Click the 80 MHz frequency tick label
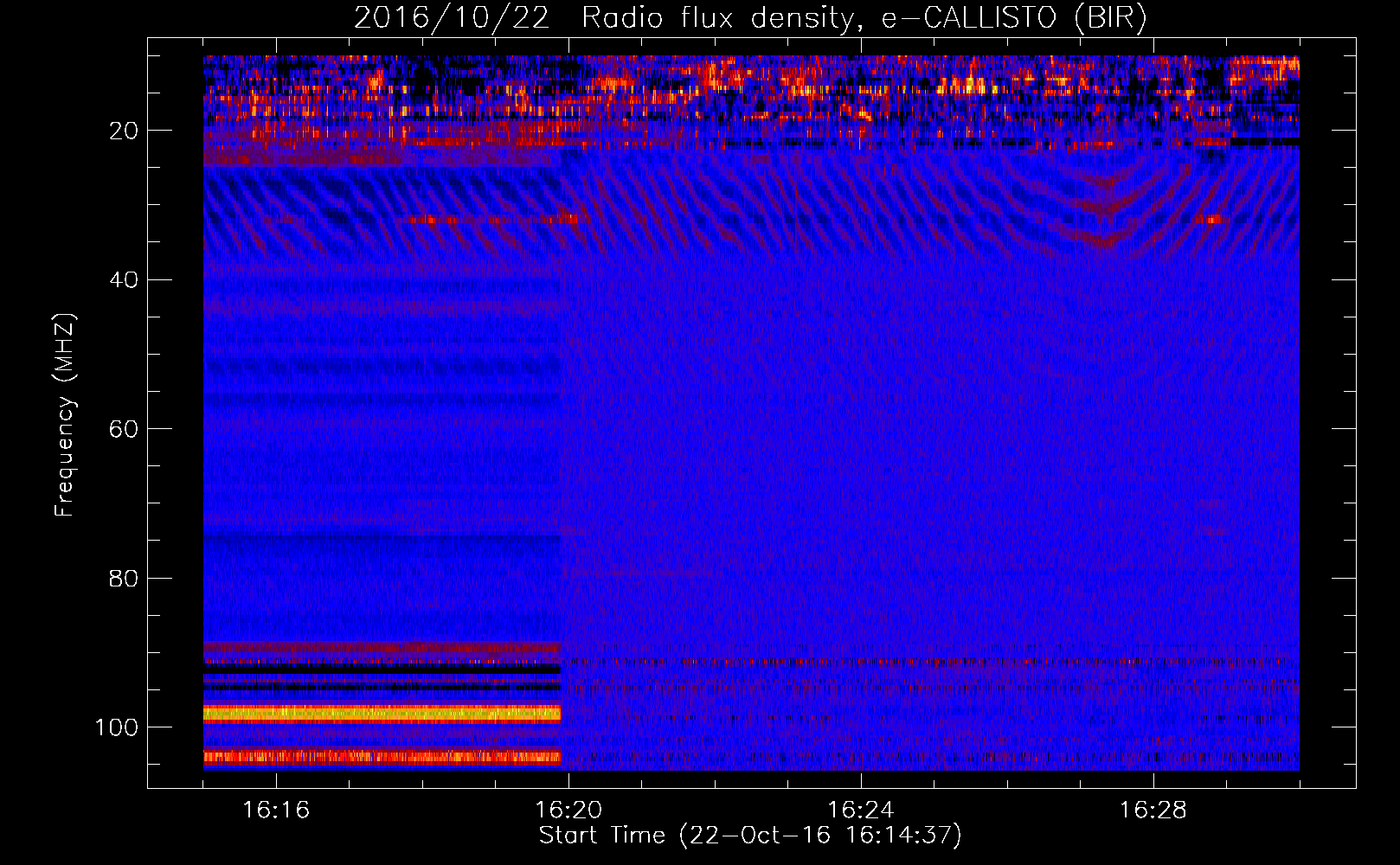Screen dimensions: 1400x865 click(124, 578)
